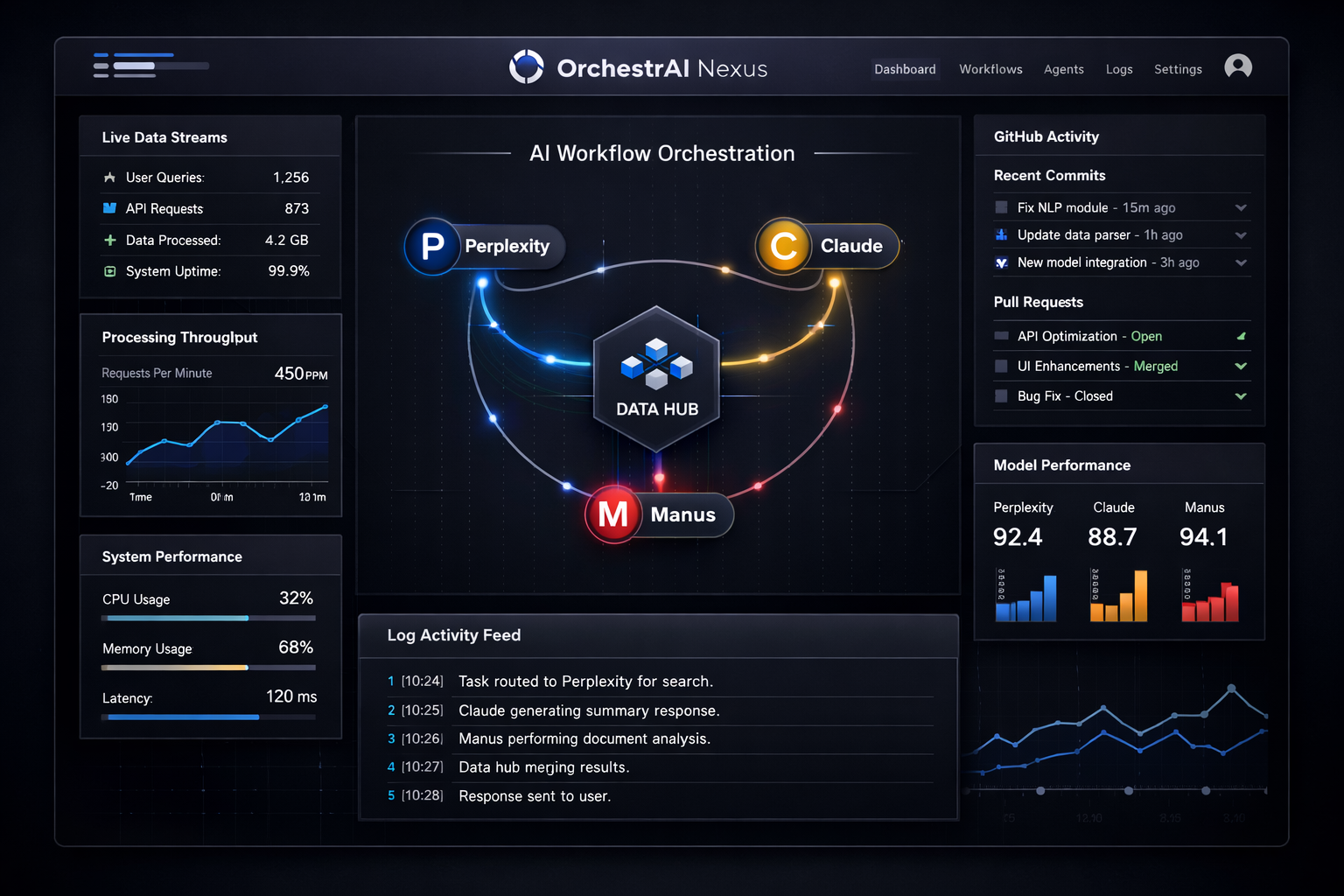Select log entry 5 Response sent to user
Viewport: 1344px width, 896px height.
click(x=660, y=796)
